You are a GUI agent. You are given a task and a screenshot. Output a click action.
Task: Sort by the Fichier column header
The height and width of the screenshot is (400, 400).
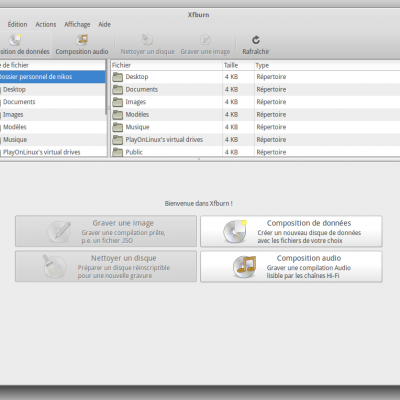(167, 65)
